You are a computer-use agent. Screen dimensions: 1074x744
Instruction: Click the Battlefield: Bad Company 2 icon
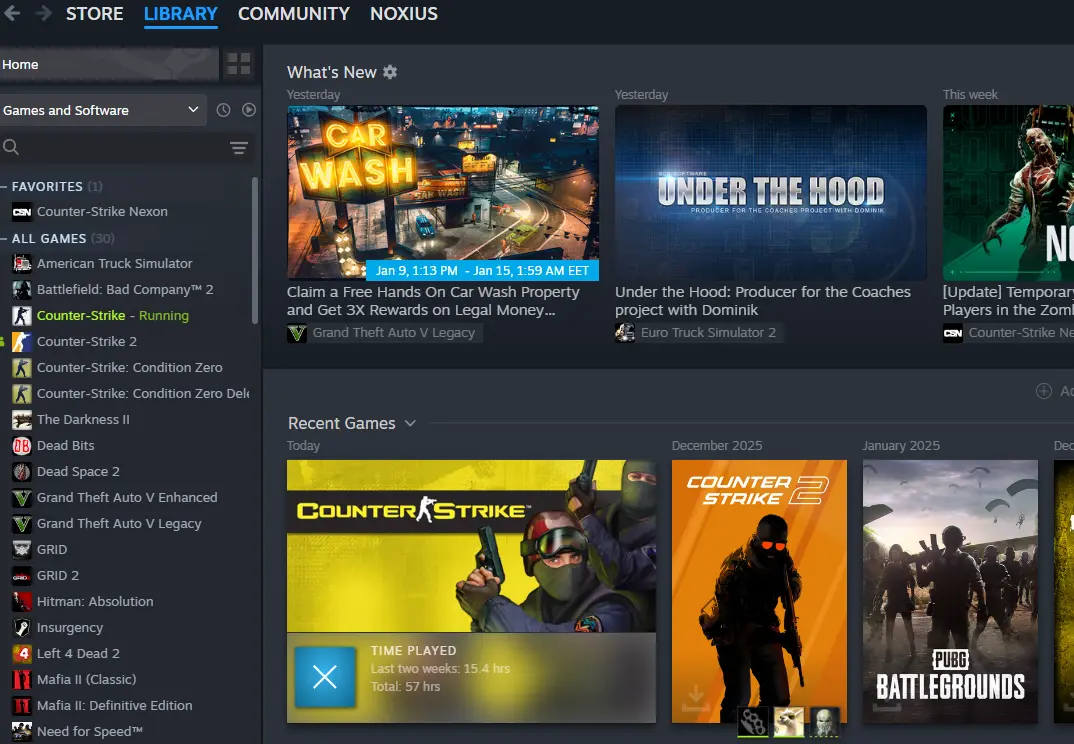click(x=22, y=290)
